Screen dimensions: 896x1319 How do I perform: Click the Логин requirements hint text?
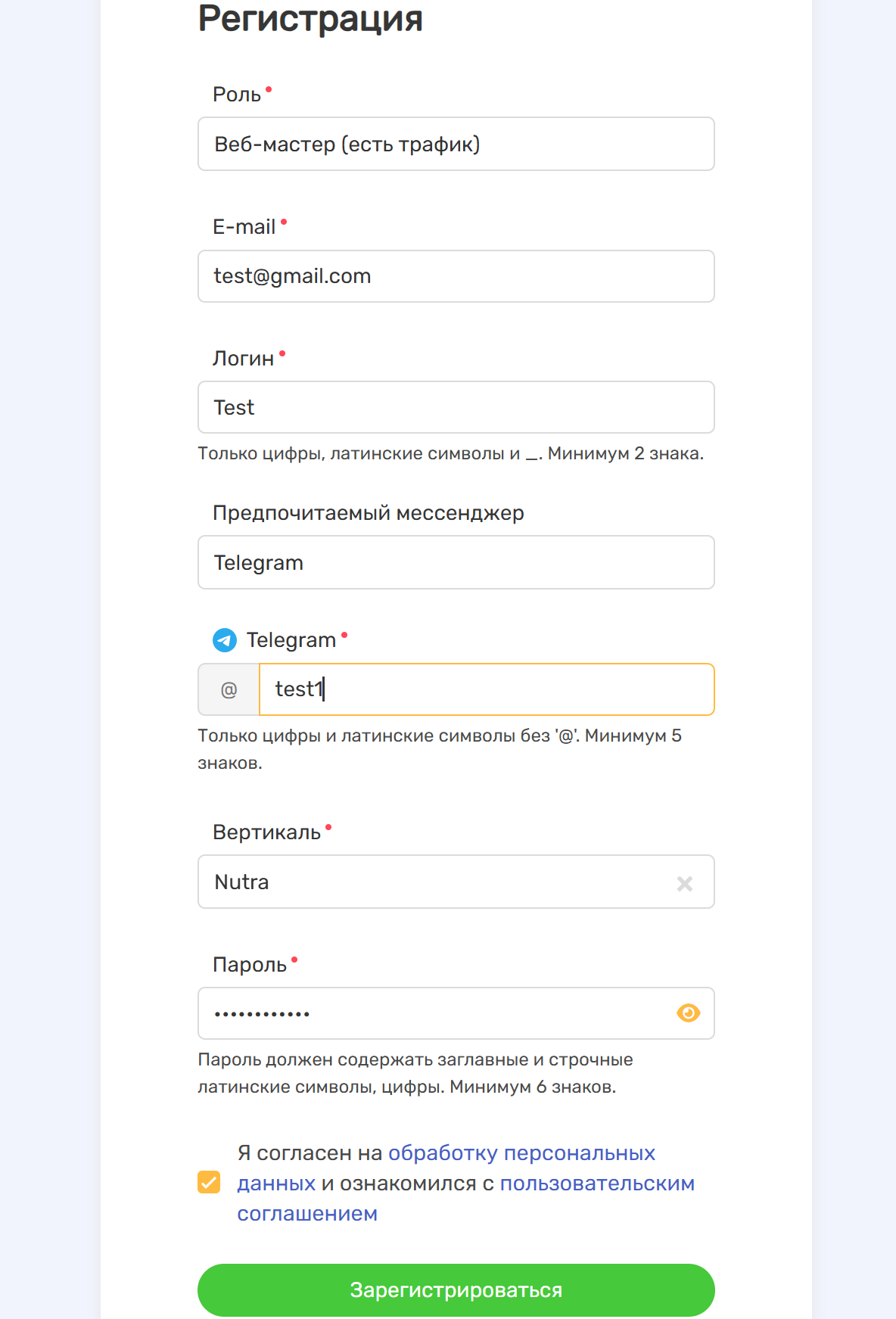pos(451,453)
